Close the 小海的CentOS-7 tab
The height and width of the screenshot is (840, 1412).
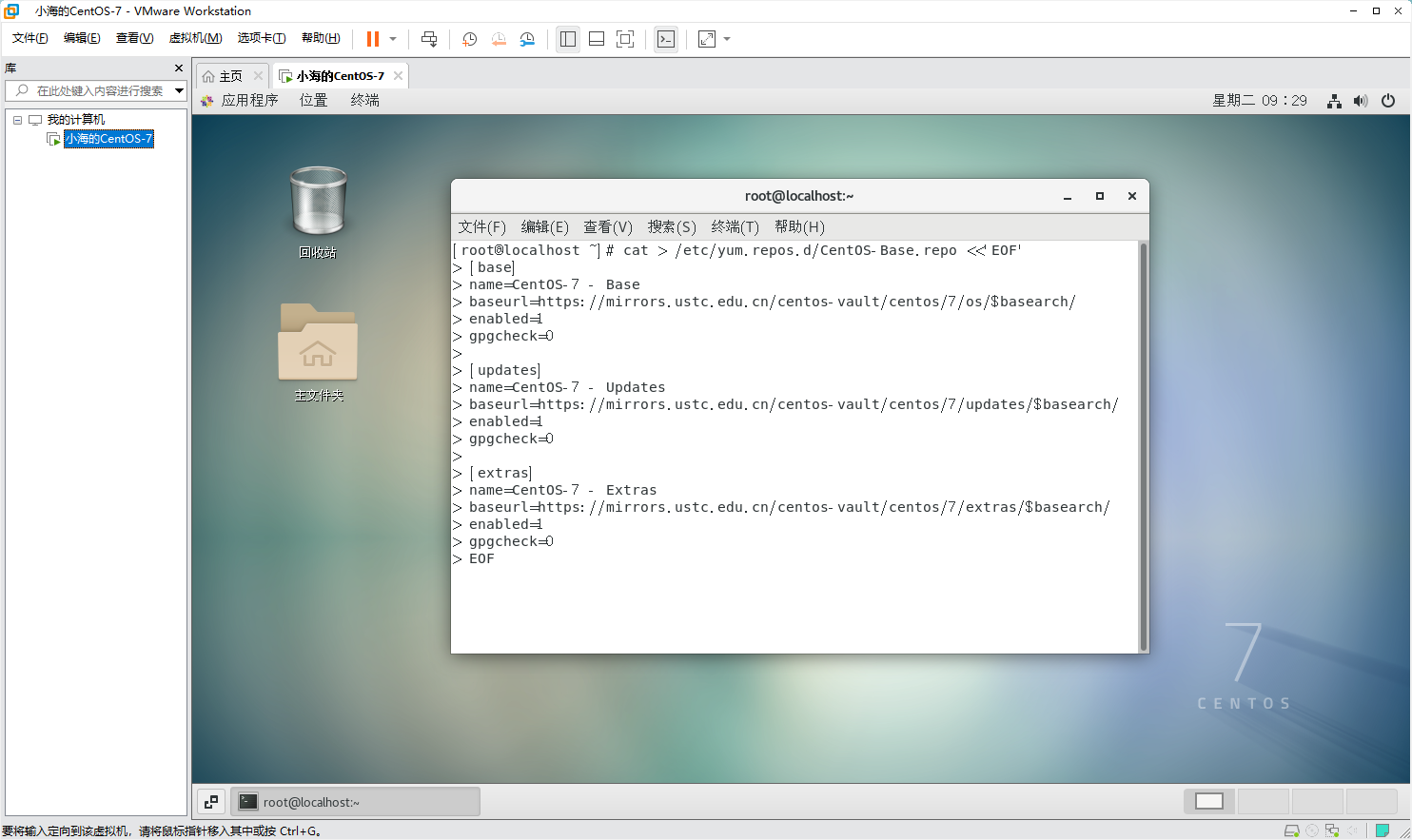click(398, 76)
